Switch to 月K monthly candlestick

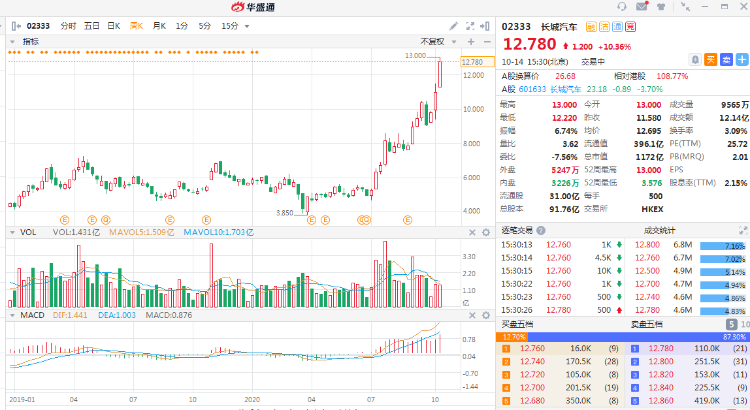coord(159,26)
